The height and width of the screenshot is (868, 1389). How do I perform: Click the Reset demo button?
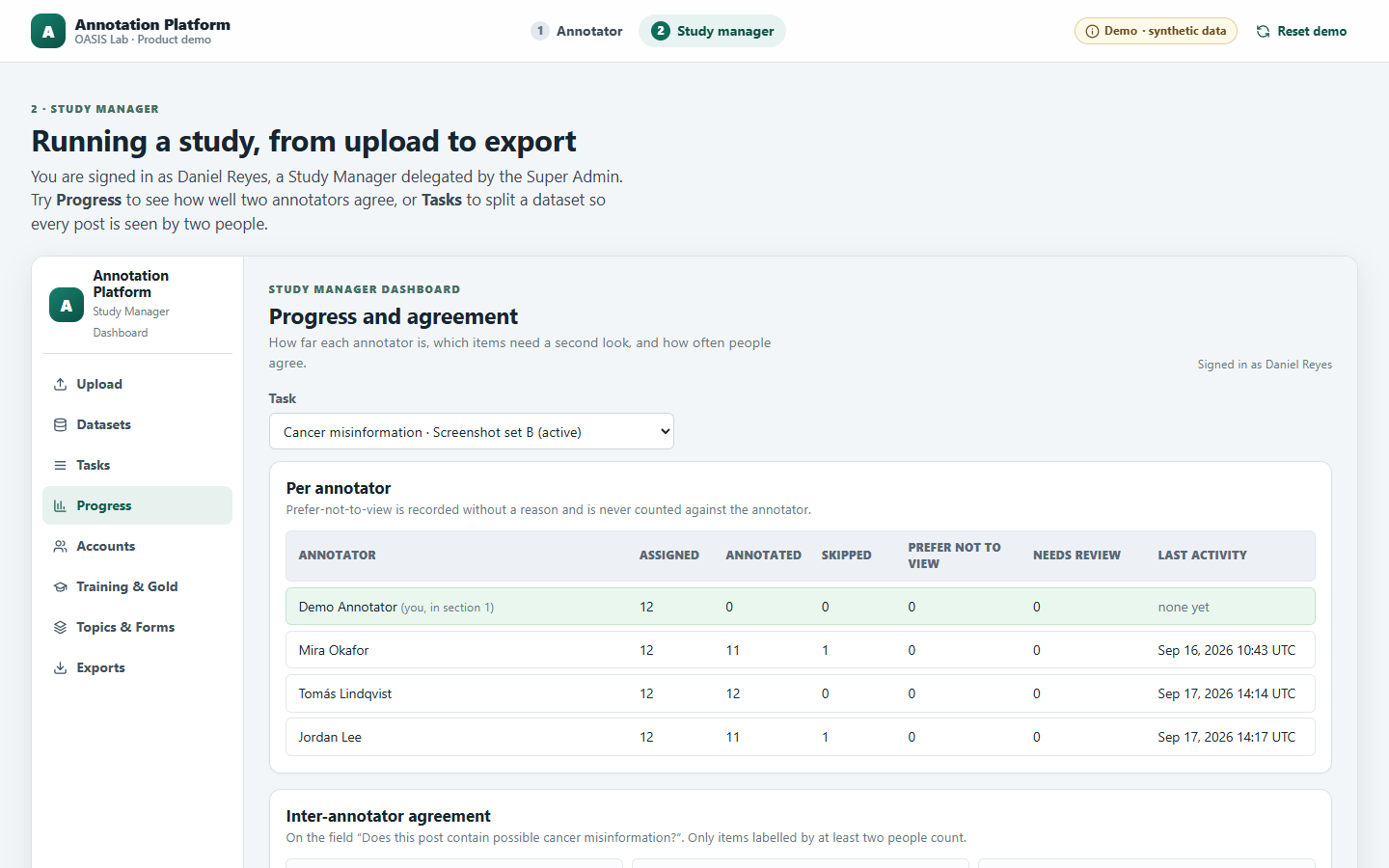[x=1301, y=31]
